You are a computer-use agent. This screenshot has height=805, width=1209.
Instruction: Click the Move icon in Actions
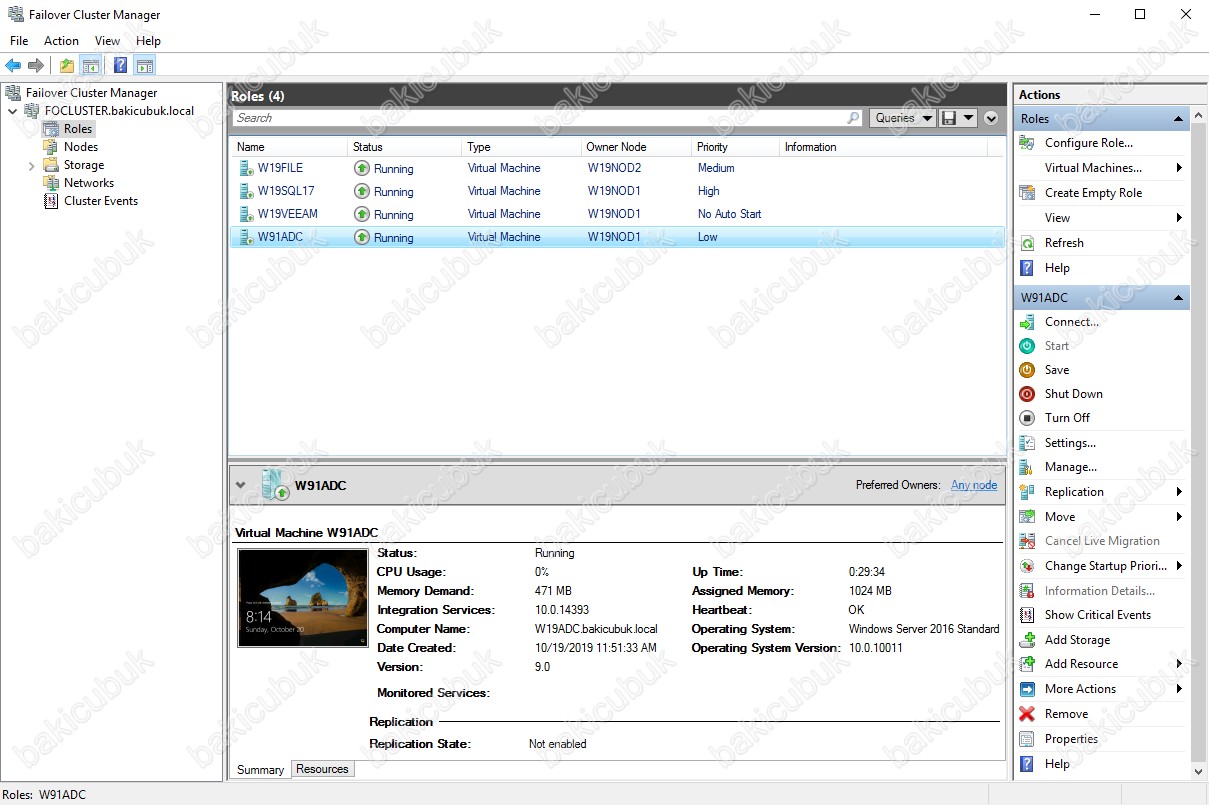click(x=1027, y=517)
